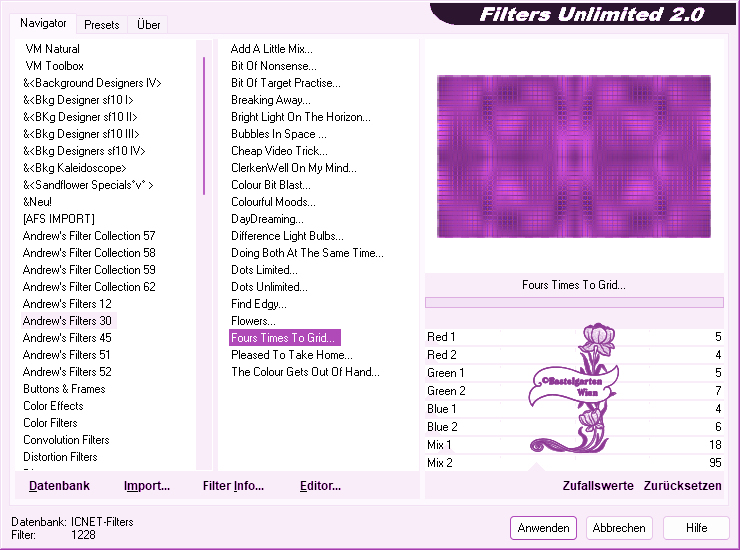Open Filter Info...

233,486
